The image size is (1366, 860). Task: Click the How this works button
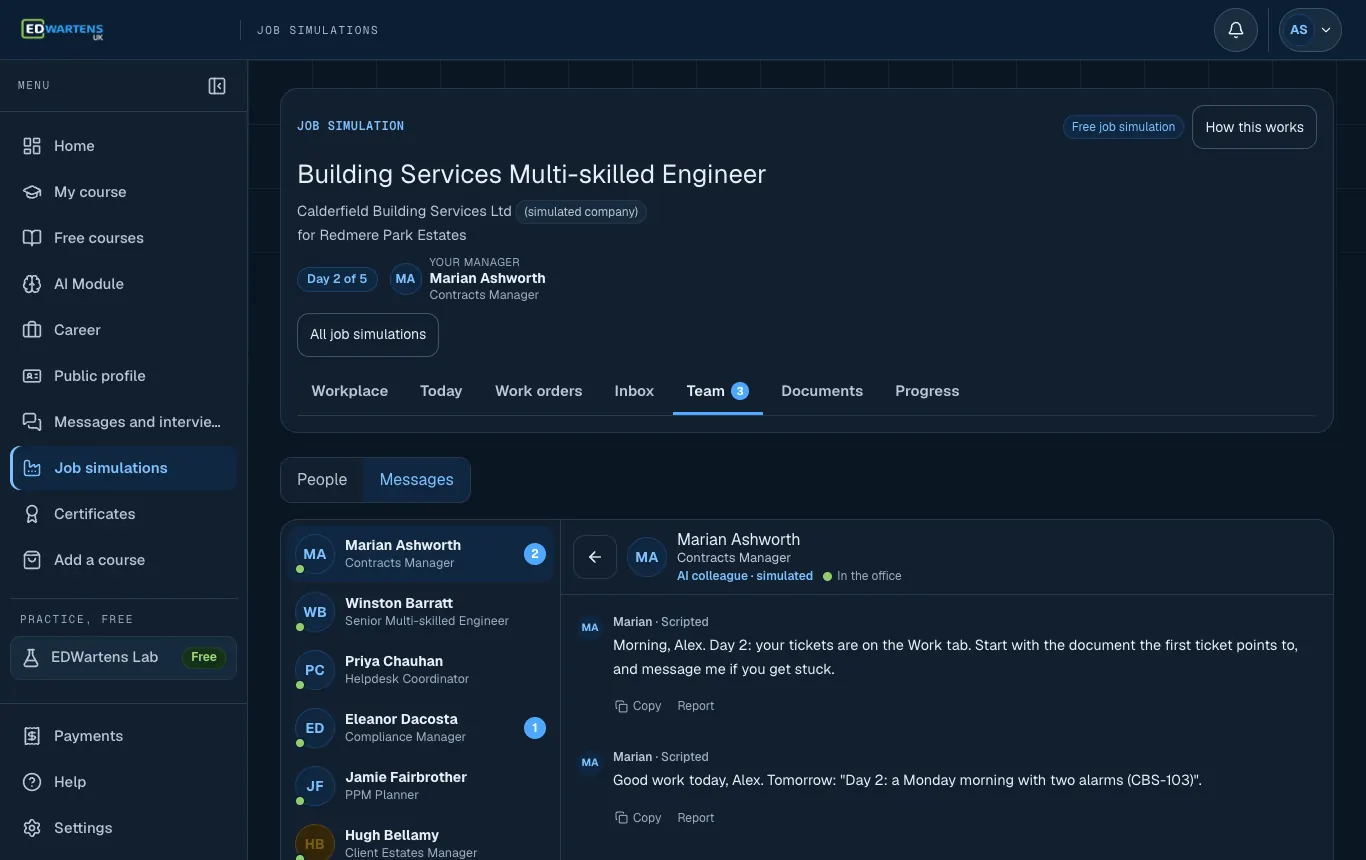(1254, 127)
